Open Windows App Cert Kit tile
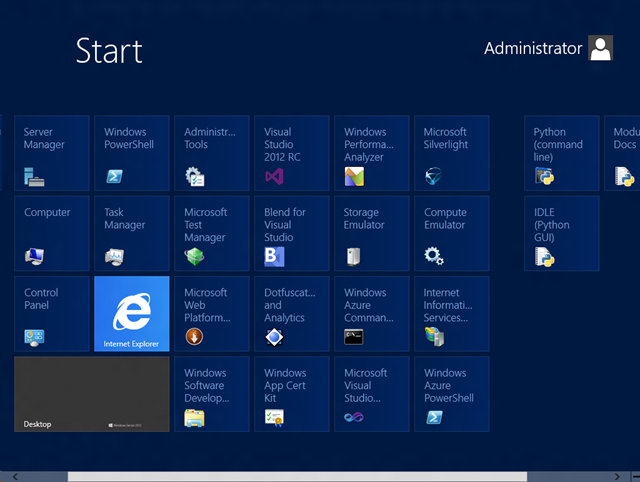Image resolution: width=640 pixels, height=482 pixels. click(x=292, y=394)
